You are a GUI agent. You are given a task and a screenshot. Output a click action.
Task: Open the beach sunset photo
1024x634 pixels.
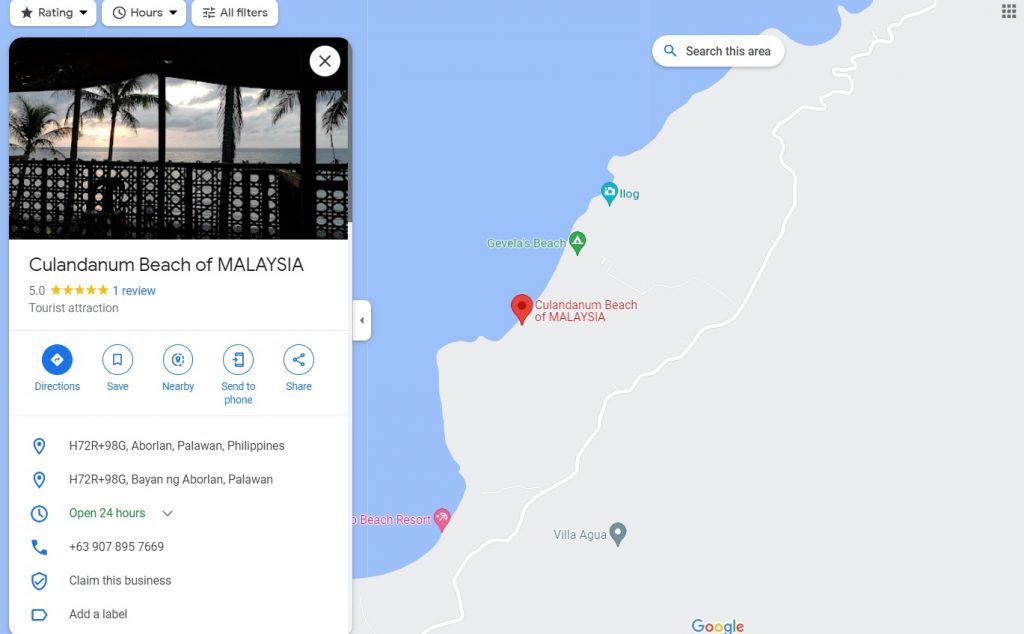(178, 138)
